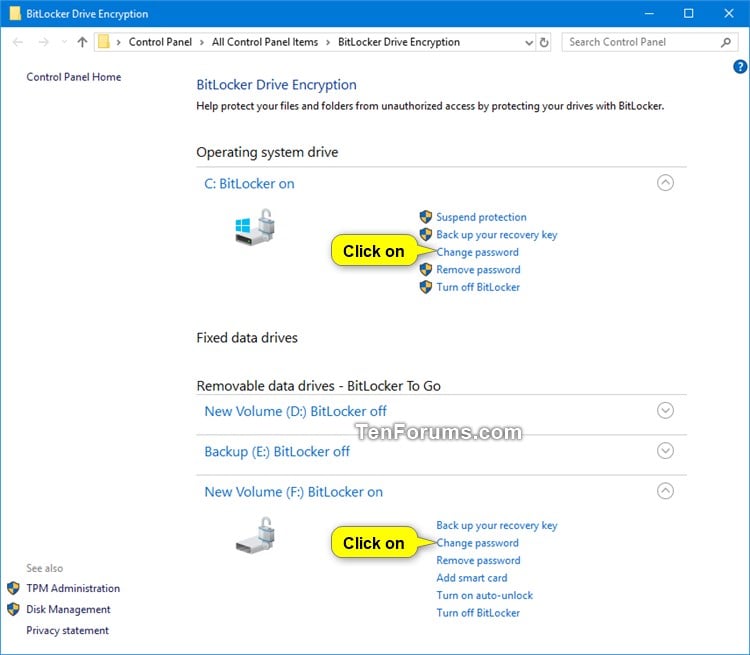This screenshot has height=655, width=750.
Task: Select BitLocker Drive Encryption breadcrumb
Action: tap(399, 42)
